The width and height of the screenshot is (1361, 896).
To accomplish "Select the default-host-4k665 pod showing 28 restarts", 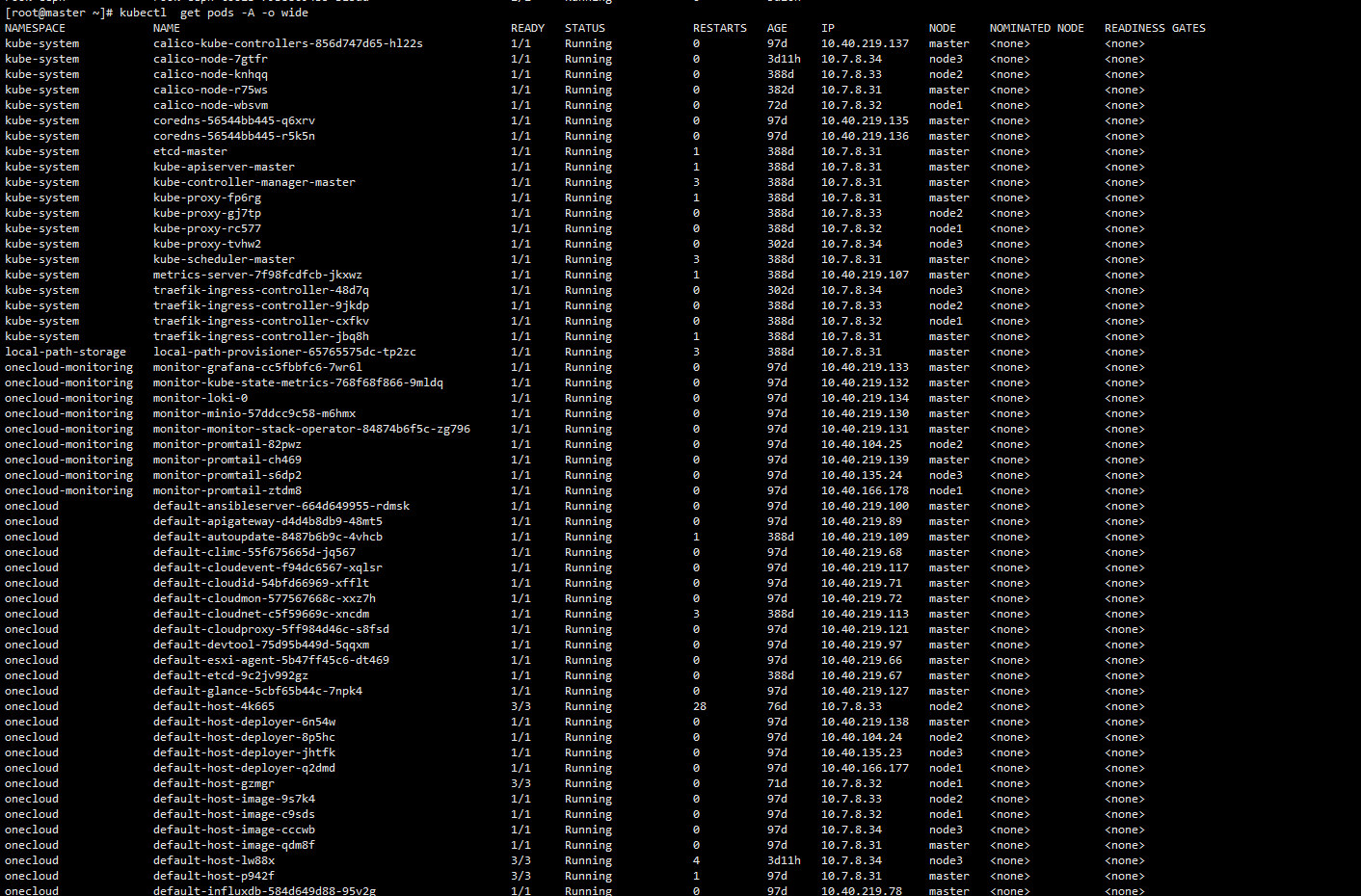I will (216, 705).
